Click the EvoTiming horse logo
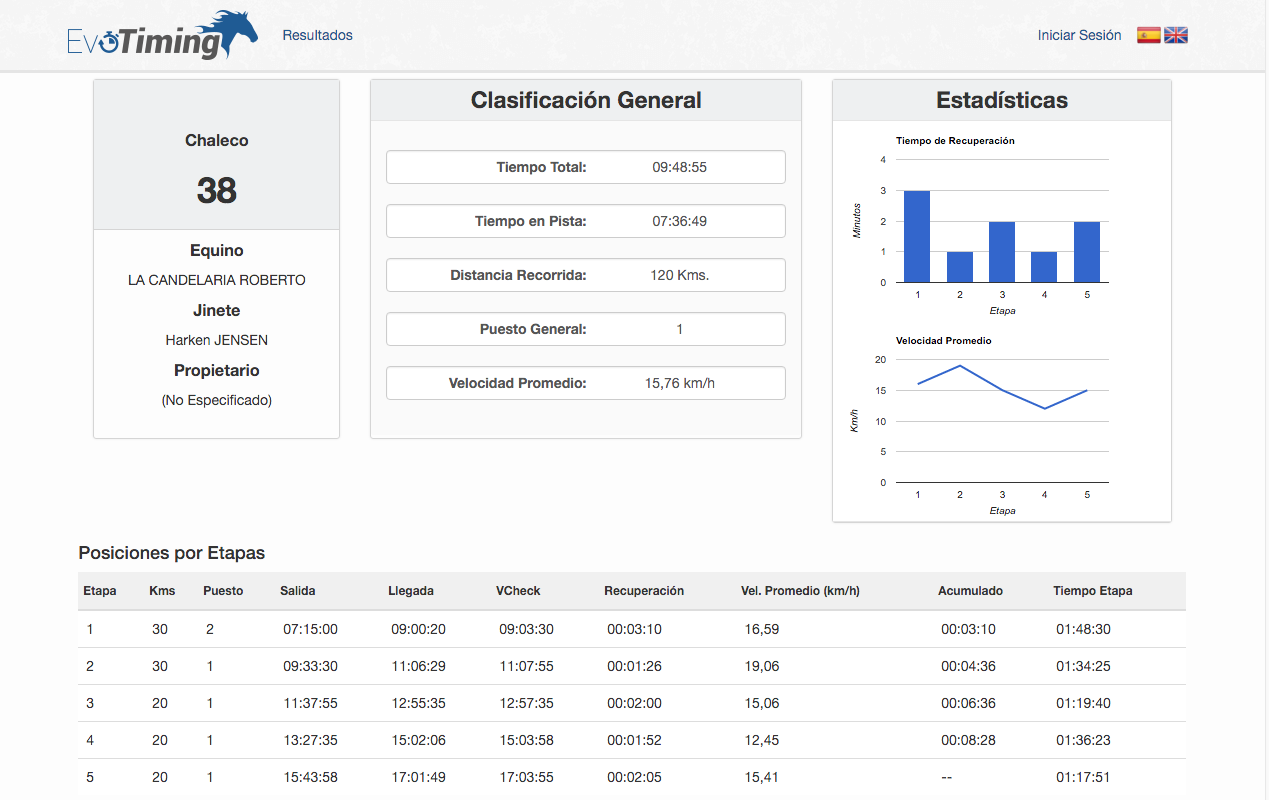 162,36
